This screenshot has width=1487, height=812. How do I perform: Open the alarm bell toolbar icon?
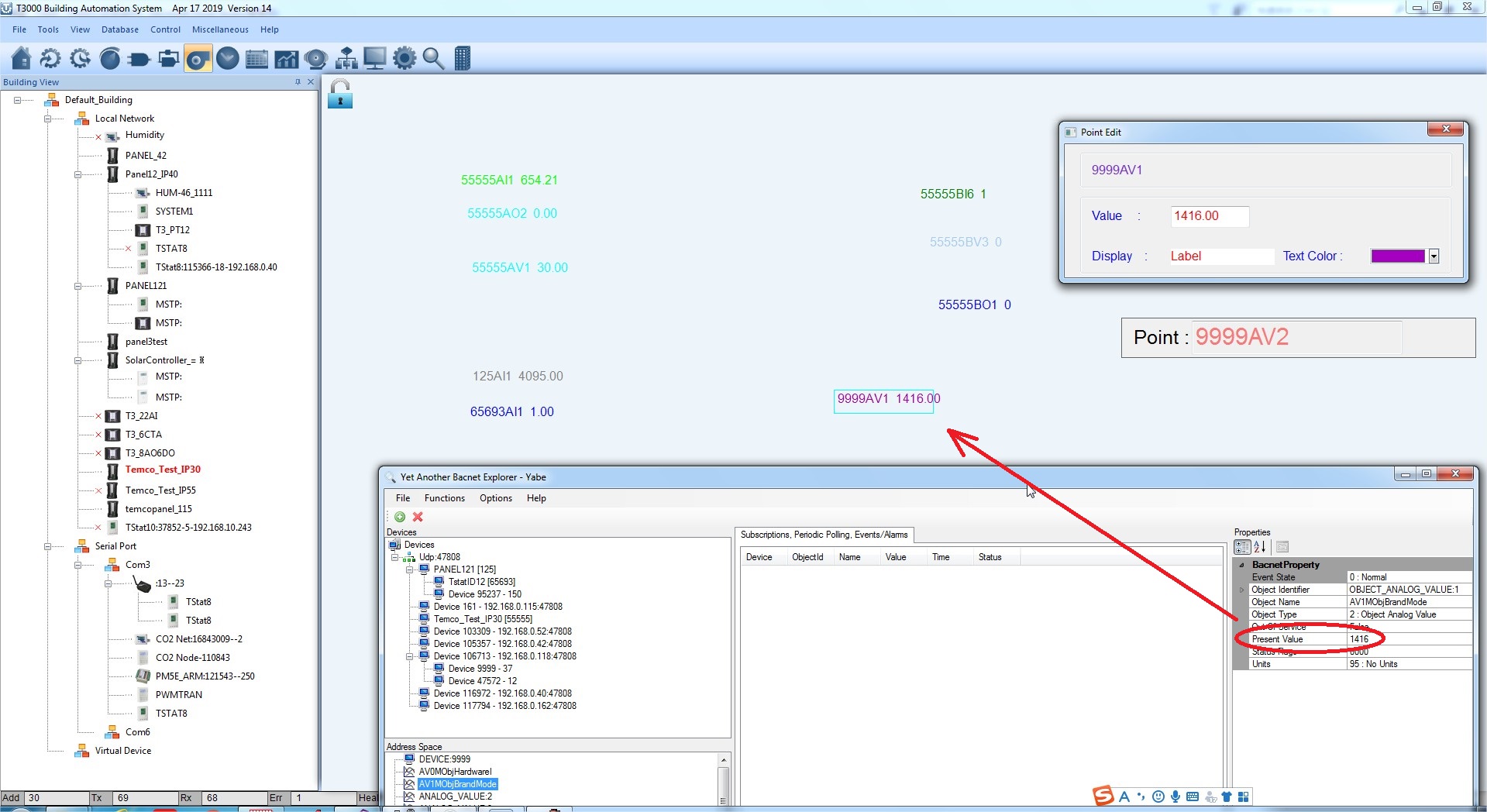[x=316, y=59]
